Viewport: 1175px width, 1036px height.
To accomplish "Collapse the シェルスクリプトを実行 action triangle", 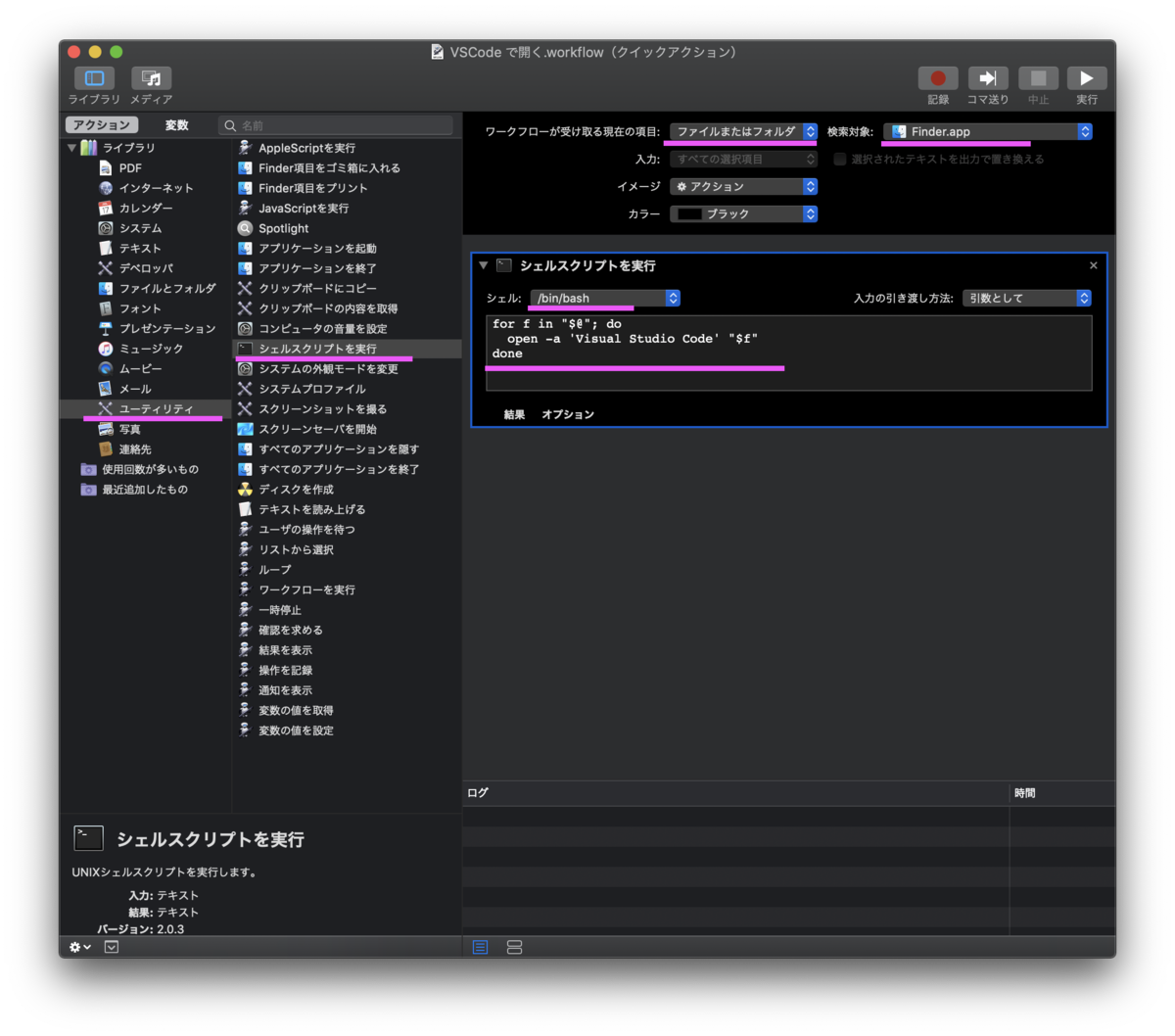I will point(483,265).
